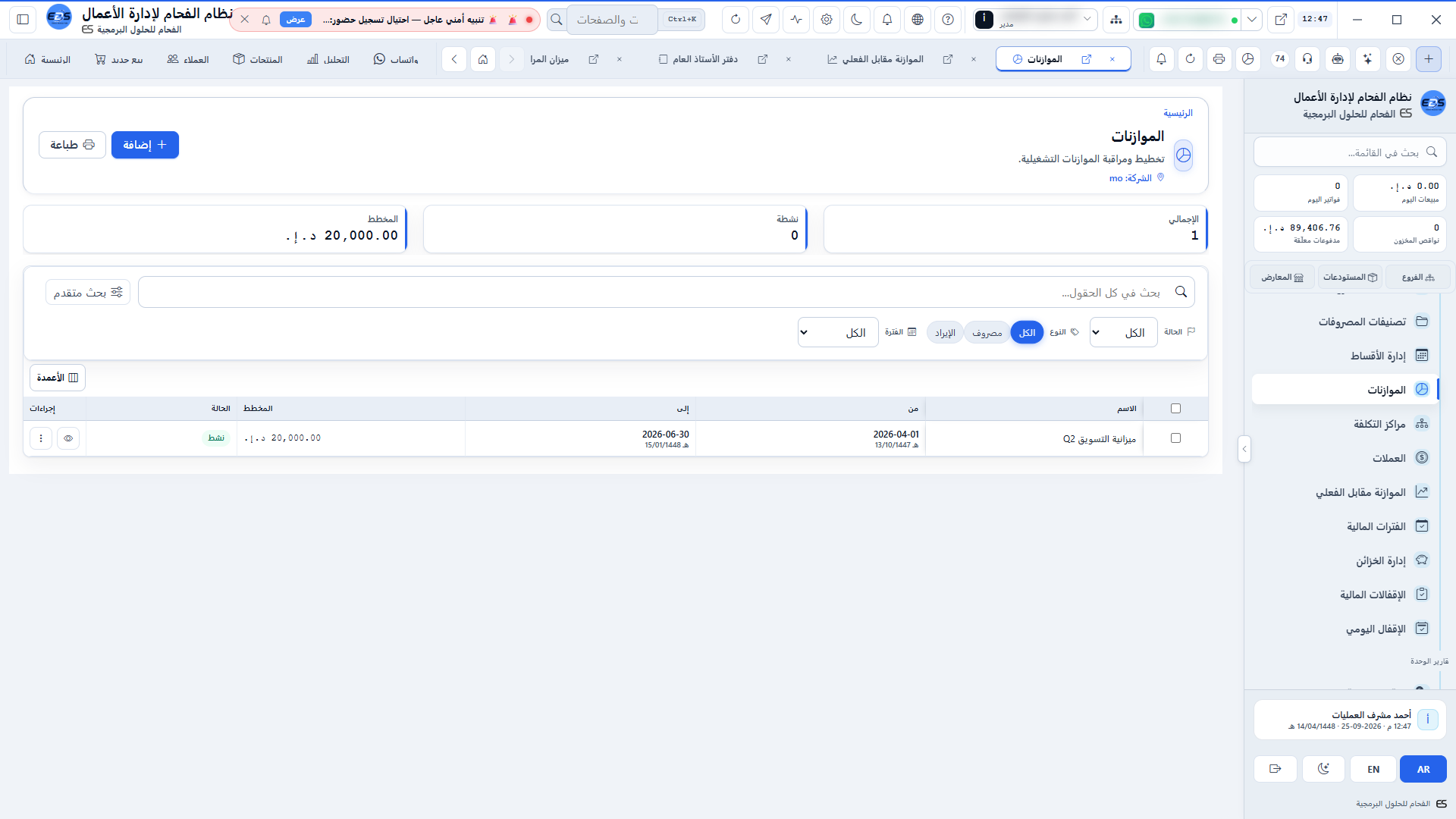Screen dimensions: 1456x819
Task: Toggle the sidebar panel icon top-left
Action: pos(23,20)
